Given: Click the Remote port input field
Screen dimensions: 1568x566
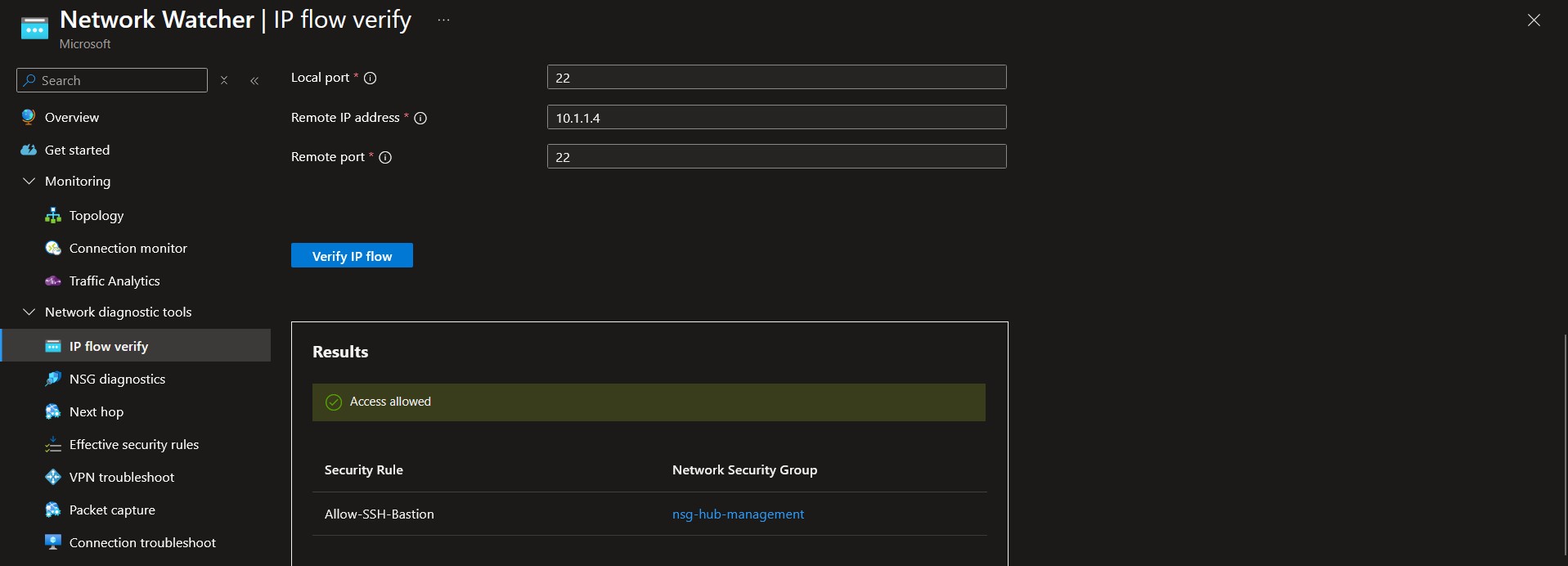Looking at the screenshot, I should (776, 156).
